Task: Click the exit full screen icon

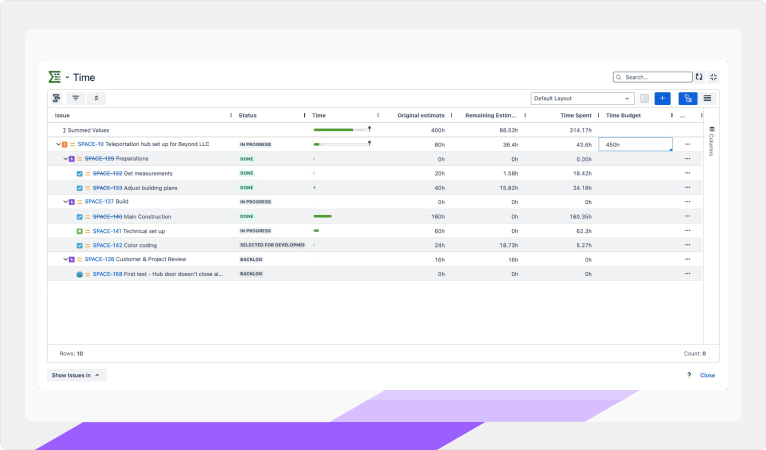Action: click(713, 76)
